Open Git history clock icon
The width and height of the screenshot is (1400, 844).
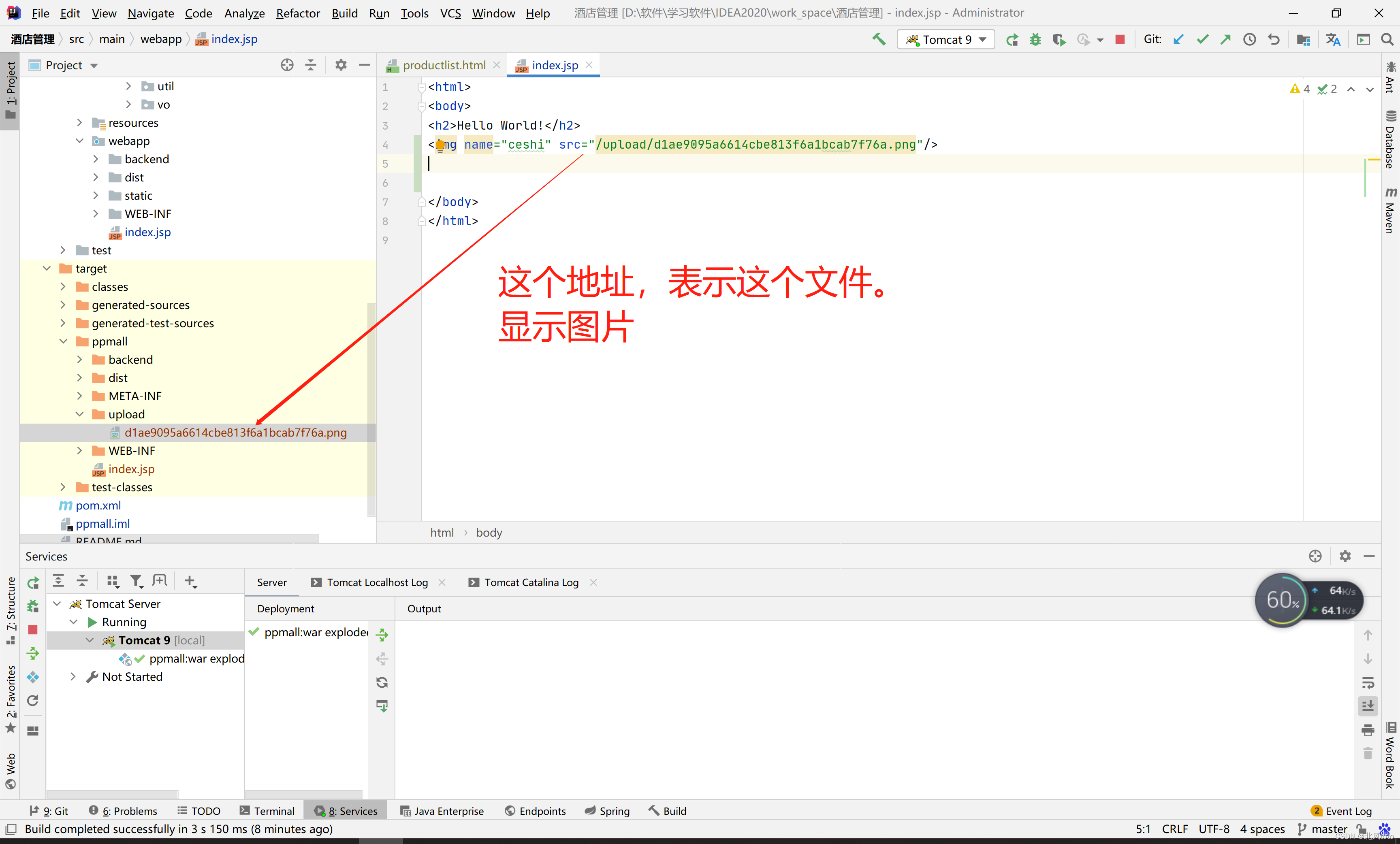point(1249,39)
